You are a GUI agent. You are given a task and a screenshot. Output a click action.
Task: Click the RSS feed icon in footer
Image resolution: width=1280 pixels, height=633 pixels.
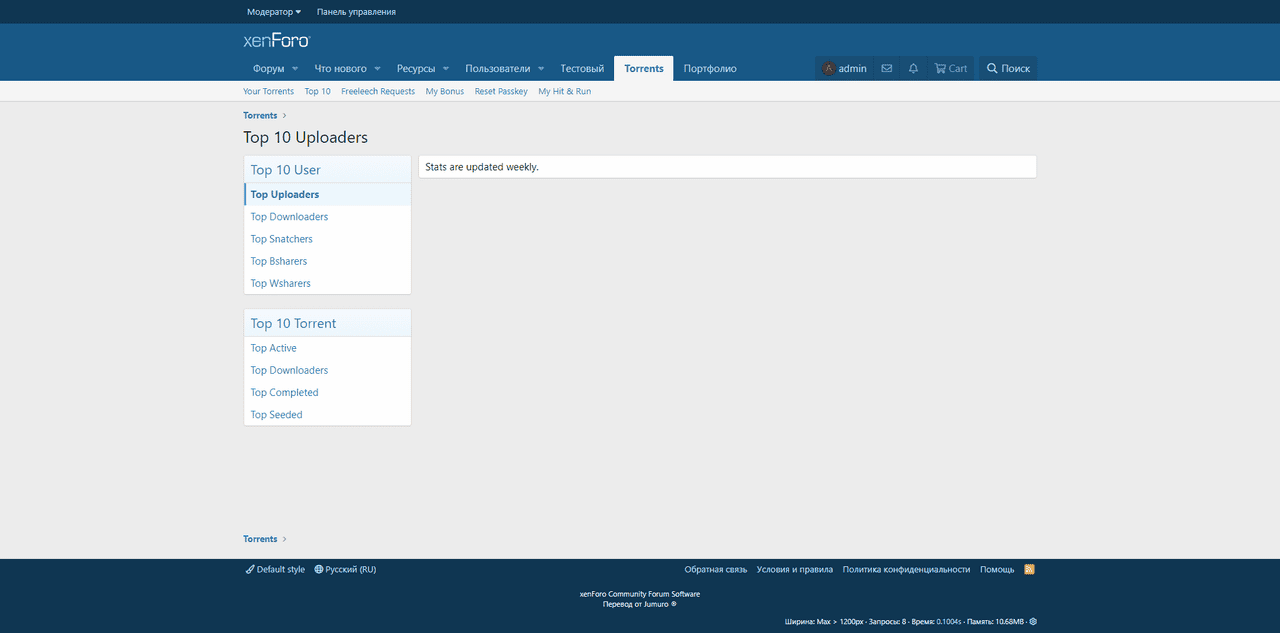1029,569
